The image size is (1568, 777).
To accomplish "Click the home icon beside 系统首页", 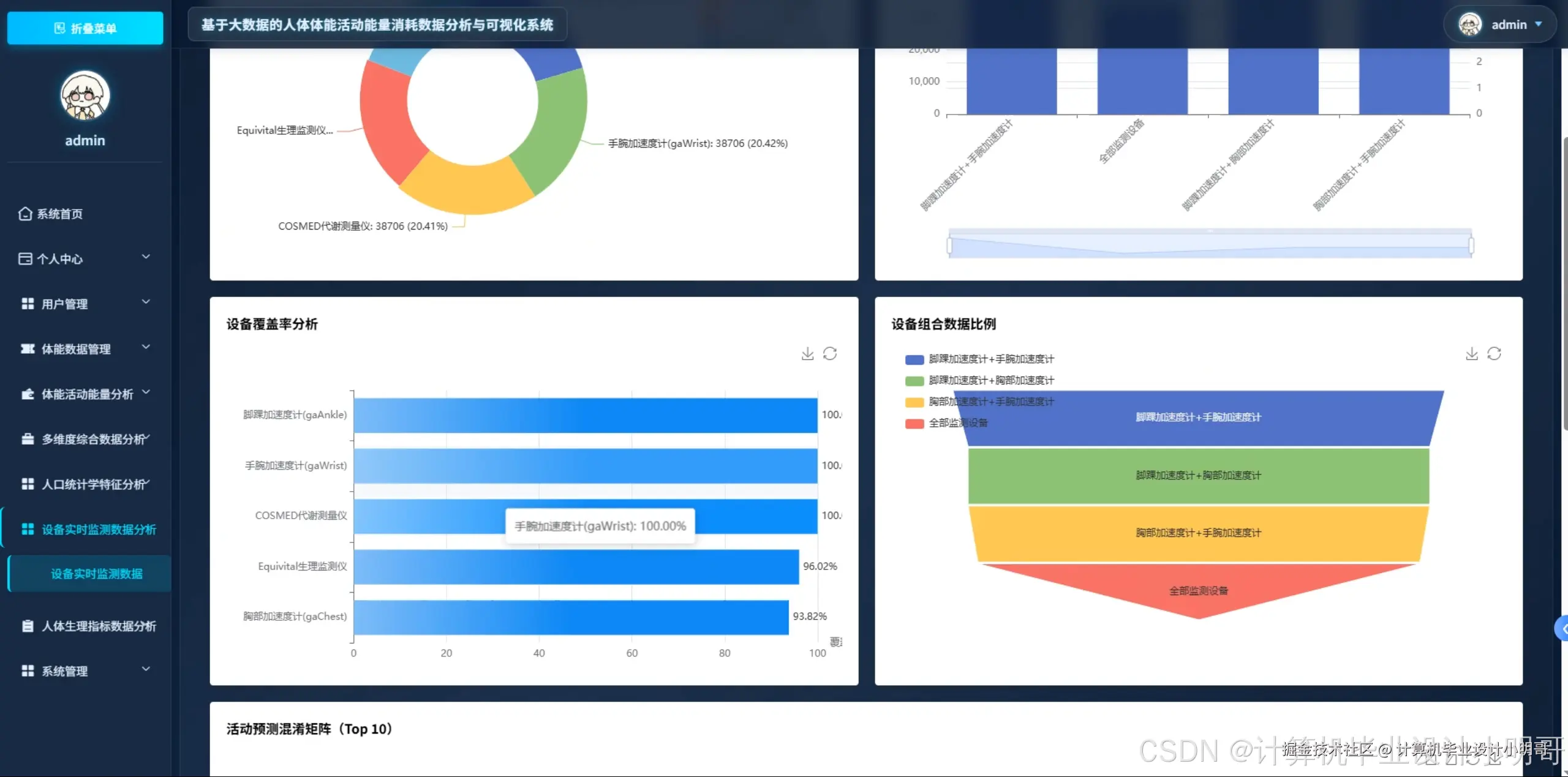I will (x=25, y=214).
